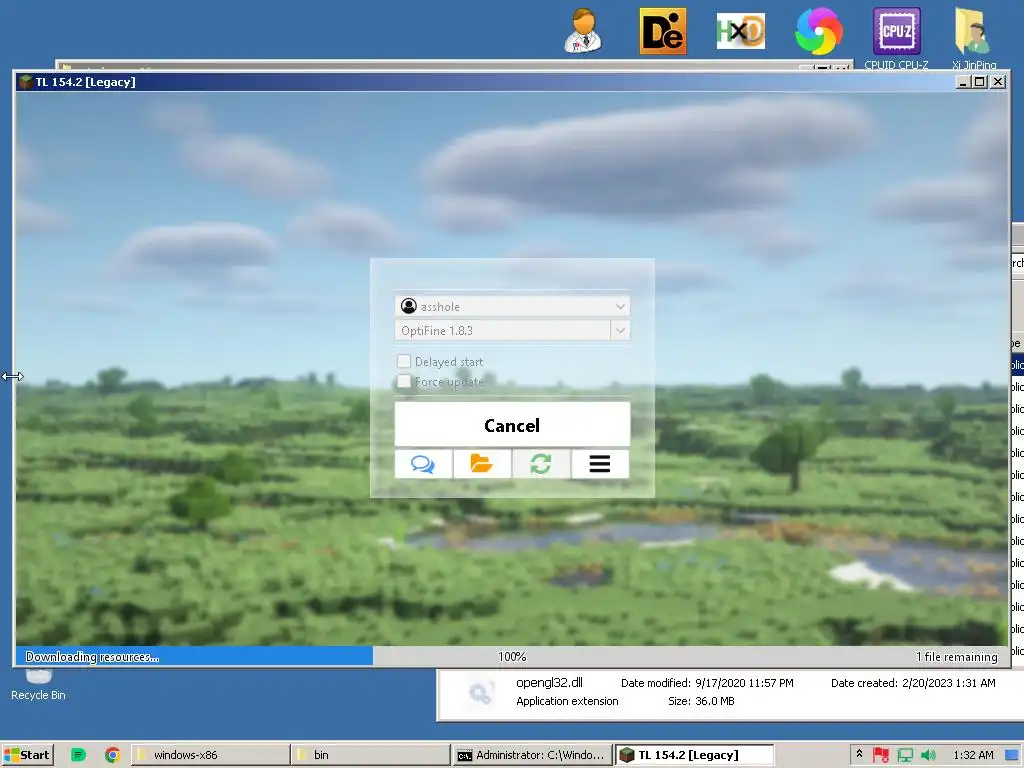The height and width of the screenshot is (768, 1024).
Task: Click the Size 36.0 MB value
Action: [714, 701]
